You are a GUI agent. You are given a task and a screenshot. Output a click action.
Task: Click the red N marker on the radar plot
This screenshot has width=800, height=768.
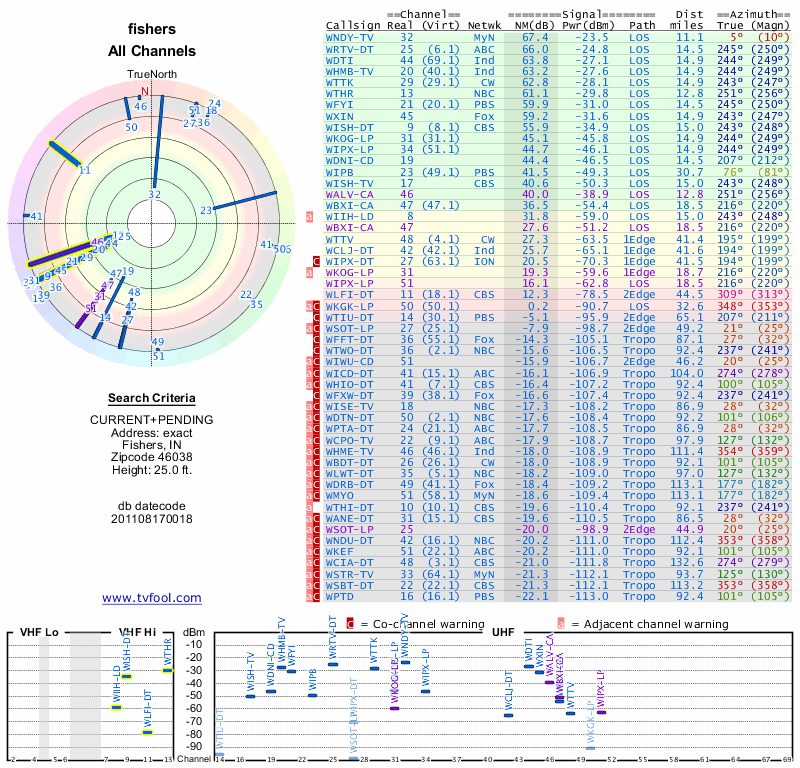[x=145, y=91]
